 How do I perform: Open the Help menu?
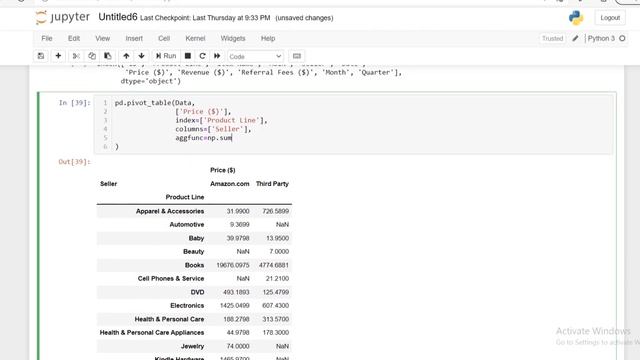(x=268, y=38)
